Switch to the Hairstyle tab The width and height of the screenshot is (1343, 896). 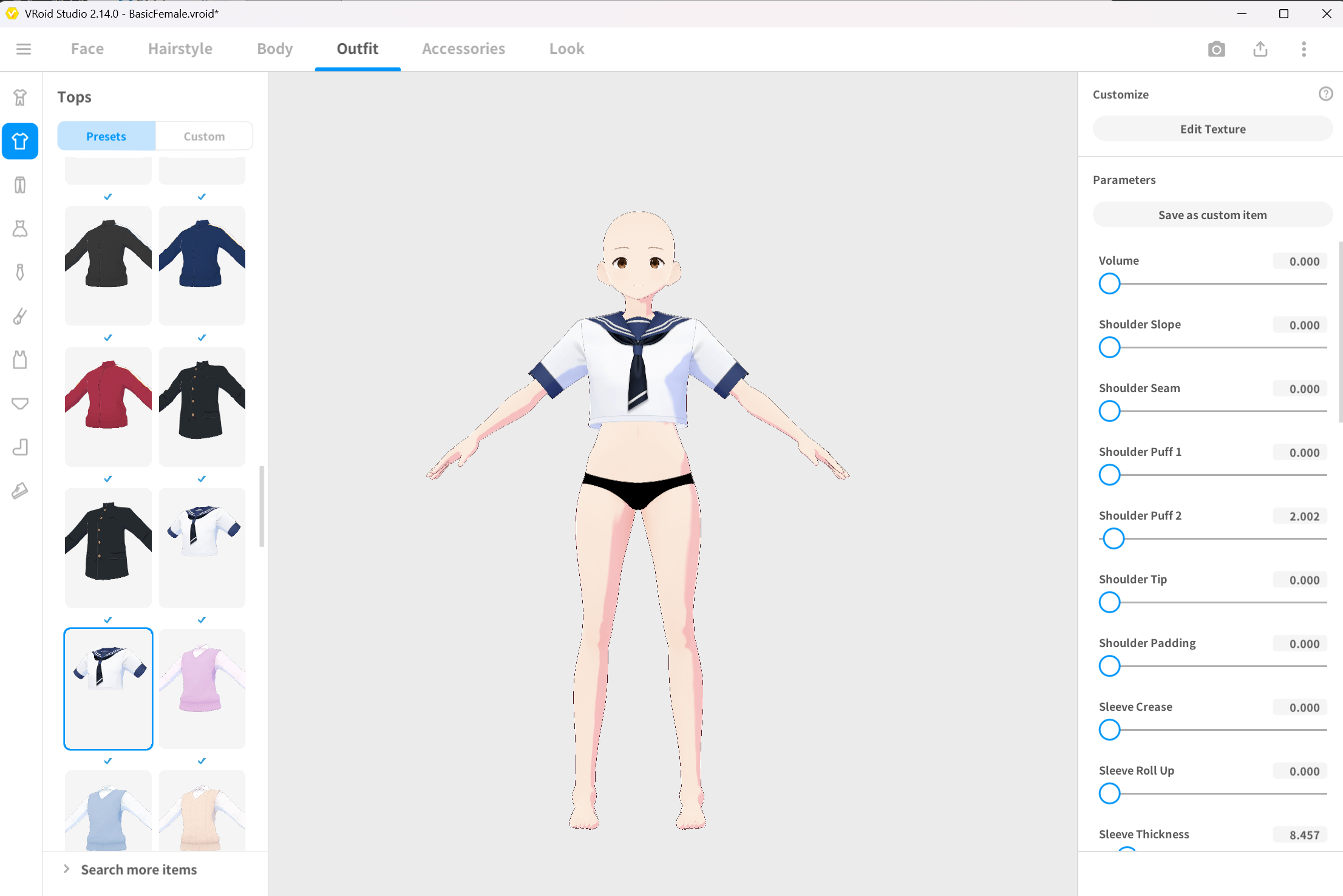point(180,49)
